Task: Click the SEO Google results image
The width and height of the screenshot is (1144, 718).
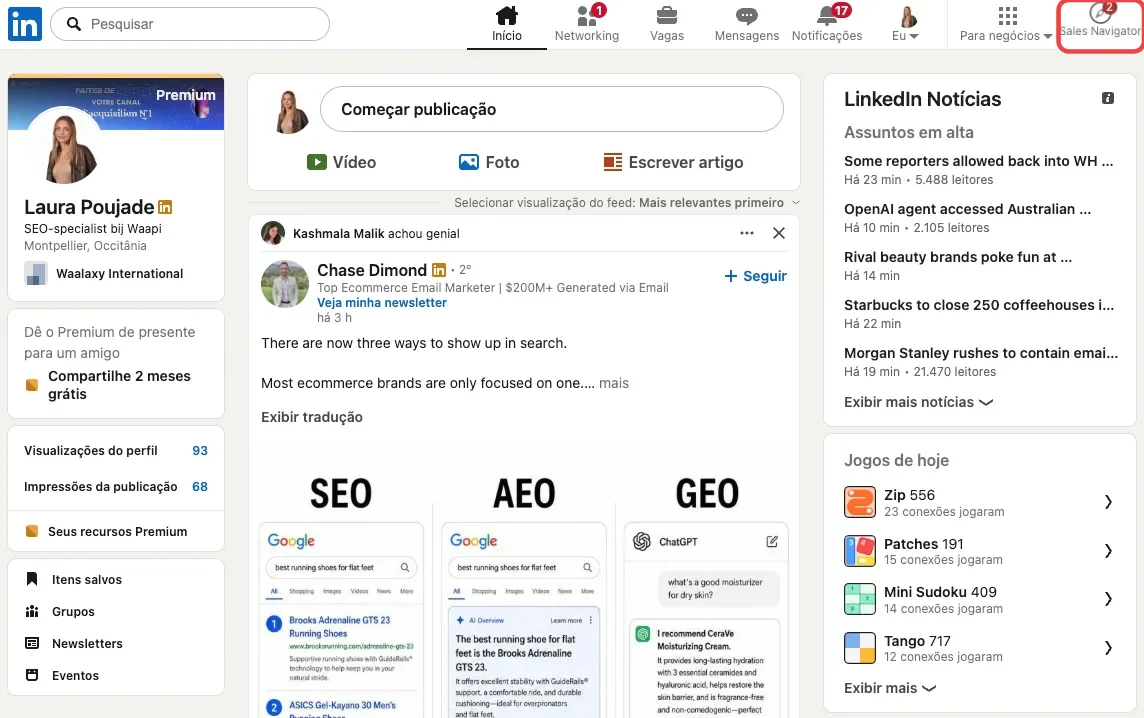Action: coord(341,619)
